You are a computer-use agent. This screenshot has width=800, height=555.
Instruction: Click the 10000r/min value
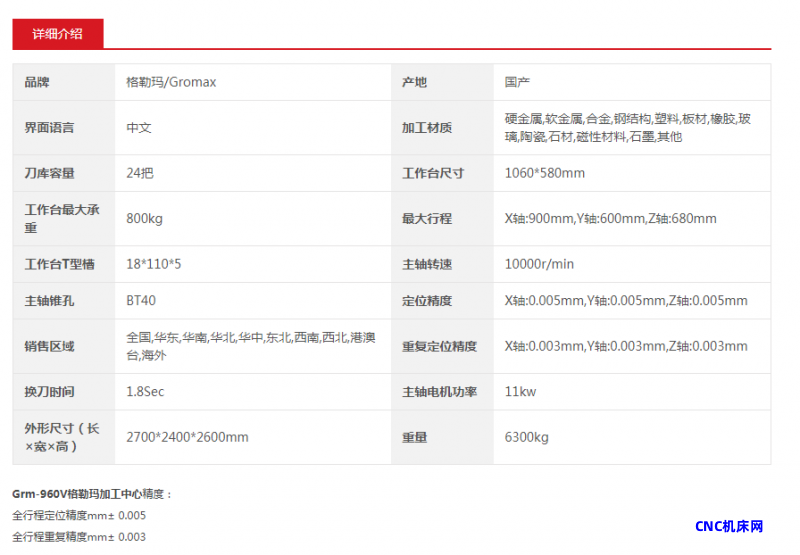tap(539, 264)
